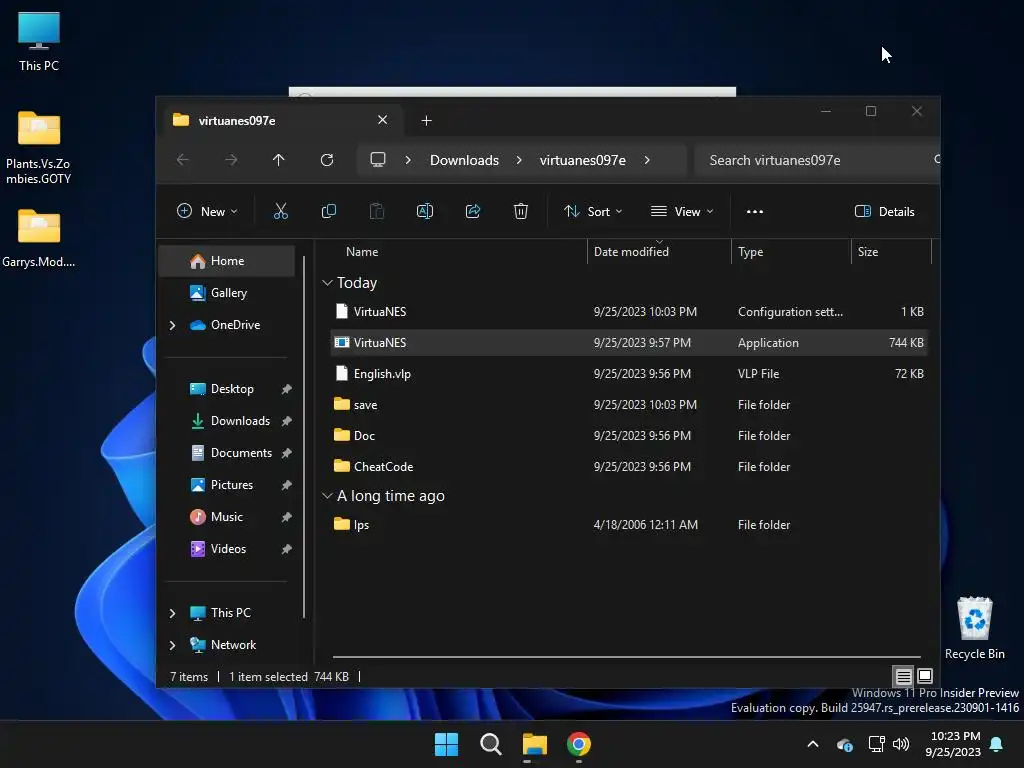Screen dimensions: 1024x768
Task: Select the save folder
Action: 629,405
